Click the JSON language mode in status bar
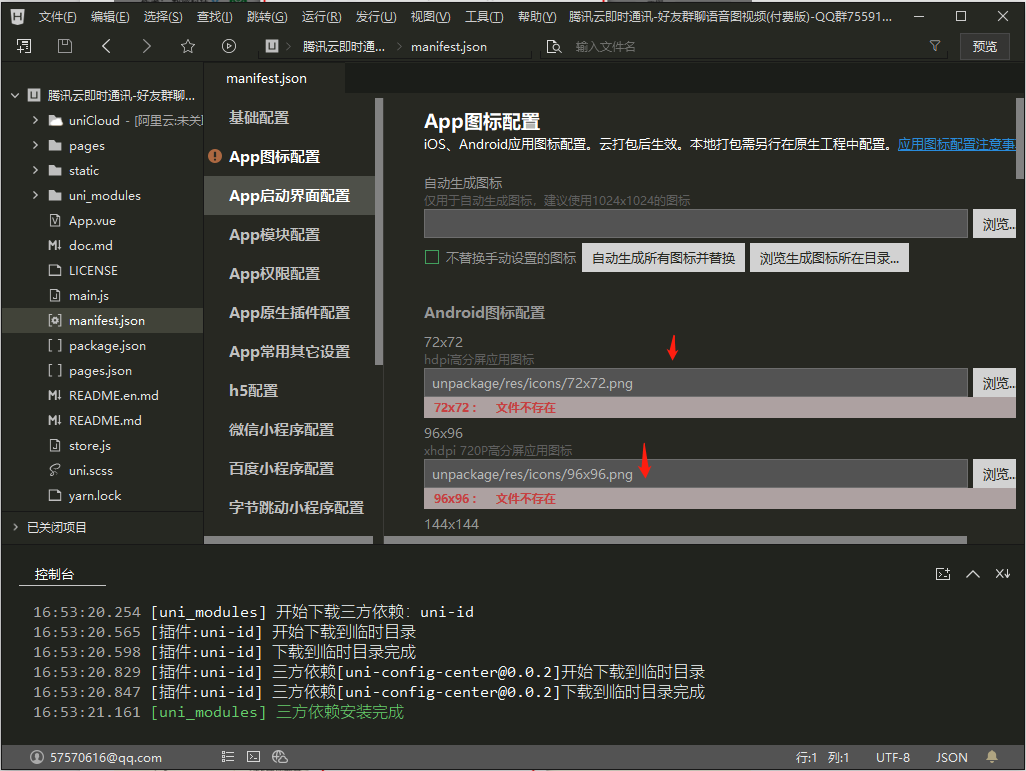 [951, 757]
